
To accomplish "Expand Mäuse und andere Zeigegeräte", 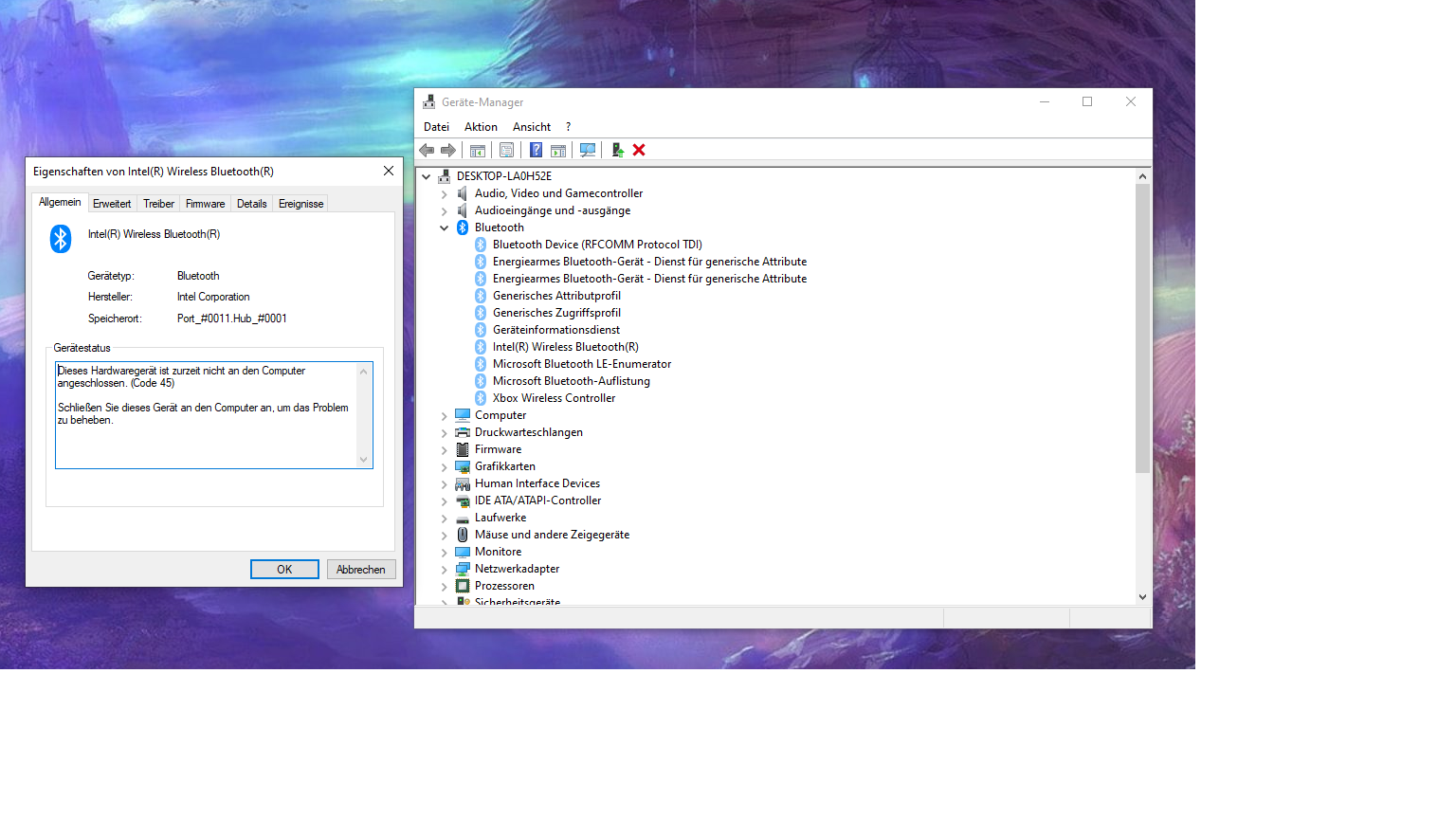I will 445,535.
